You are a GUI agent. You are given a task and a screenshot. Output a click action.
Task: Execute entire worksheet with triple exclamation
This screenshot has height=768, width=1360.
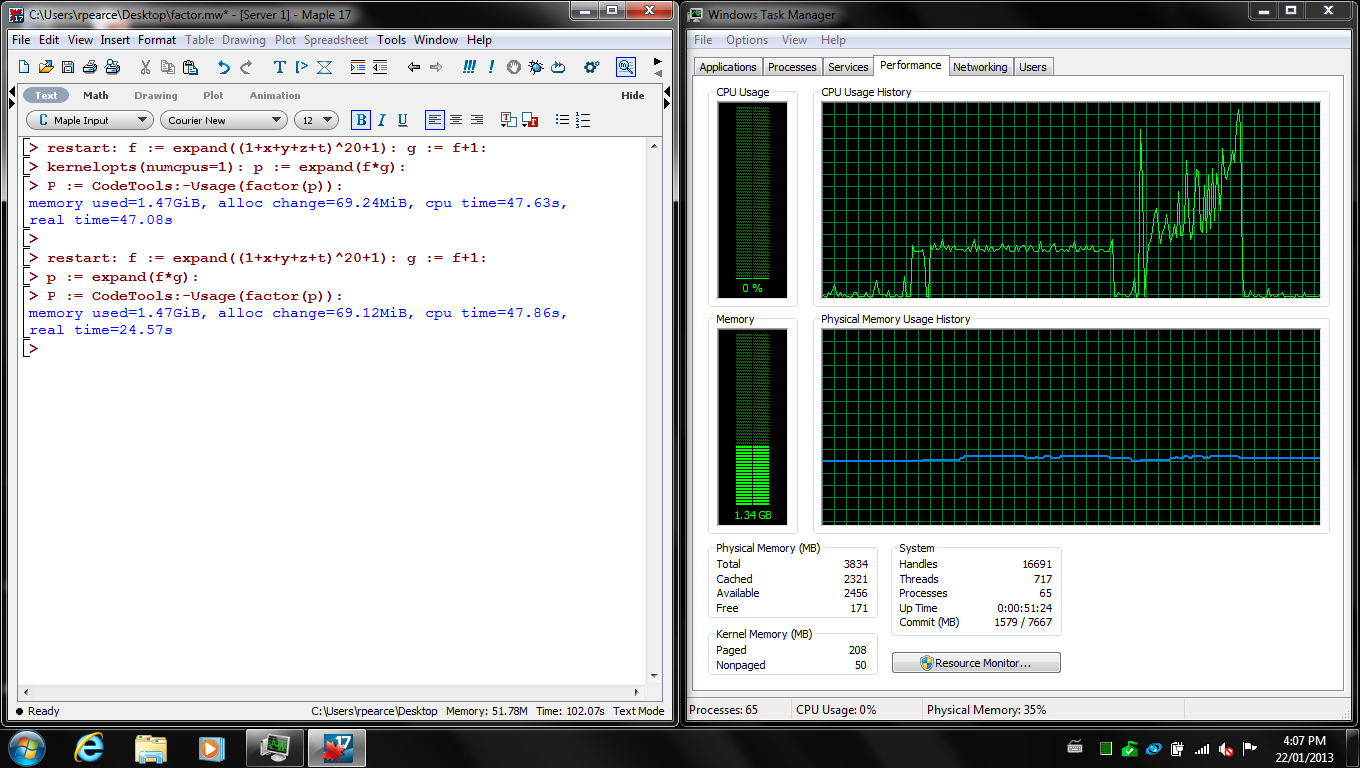click(469, 67)
